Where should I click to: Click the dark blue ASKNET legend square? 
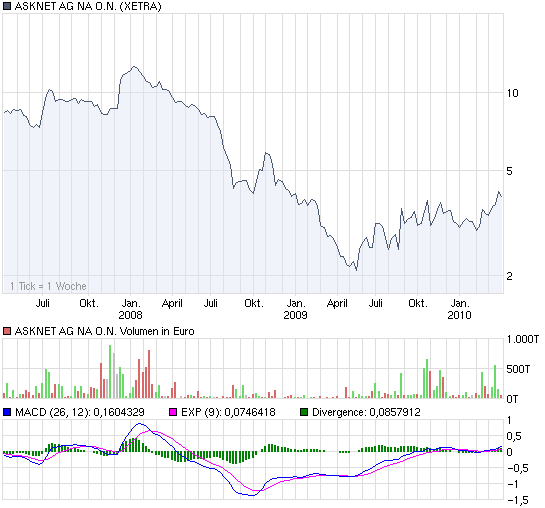[7, 6]
